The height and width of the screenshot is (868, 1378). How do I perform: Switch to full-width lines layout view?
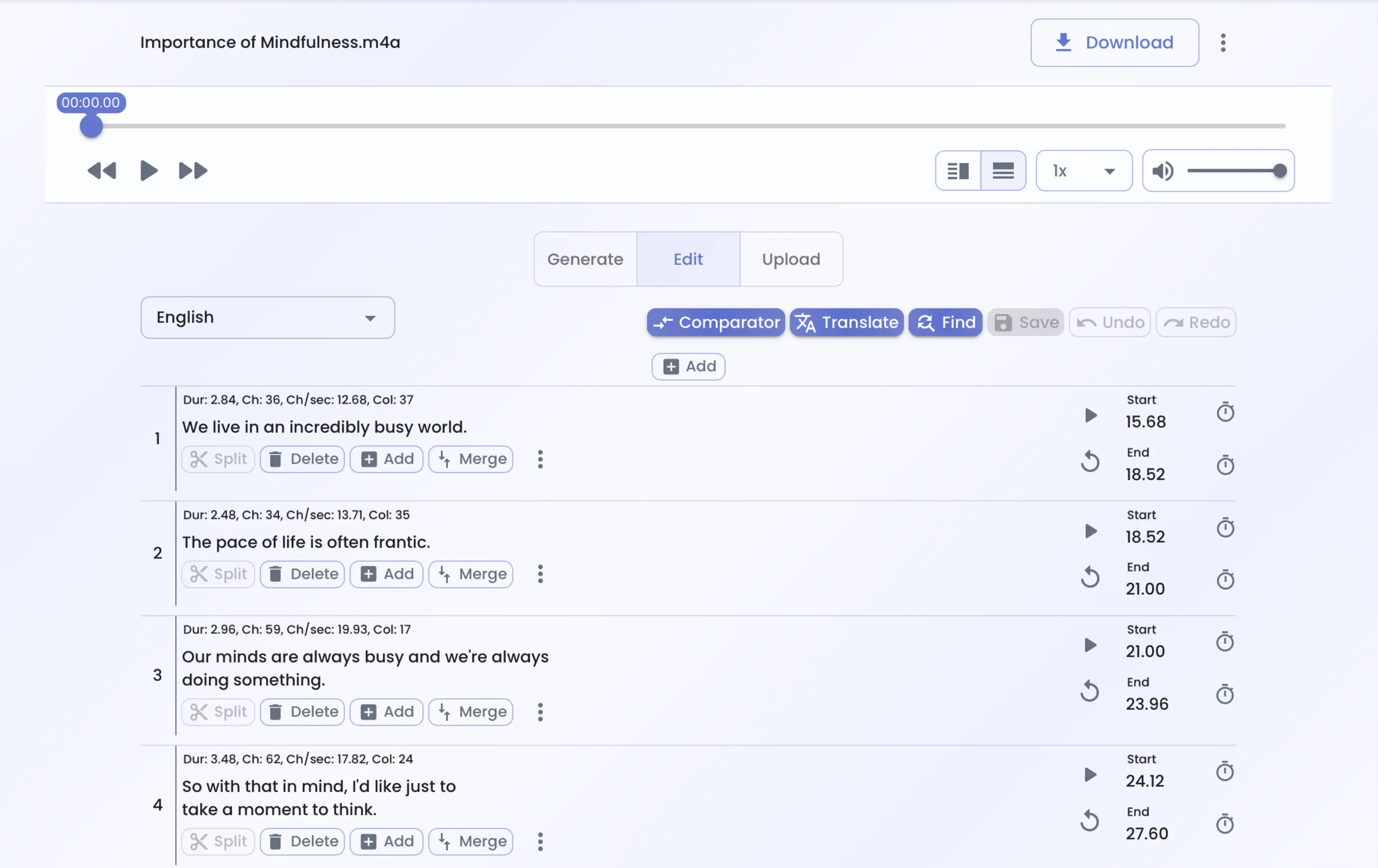pos(1003,171)
